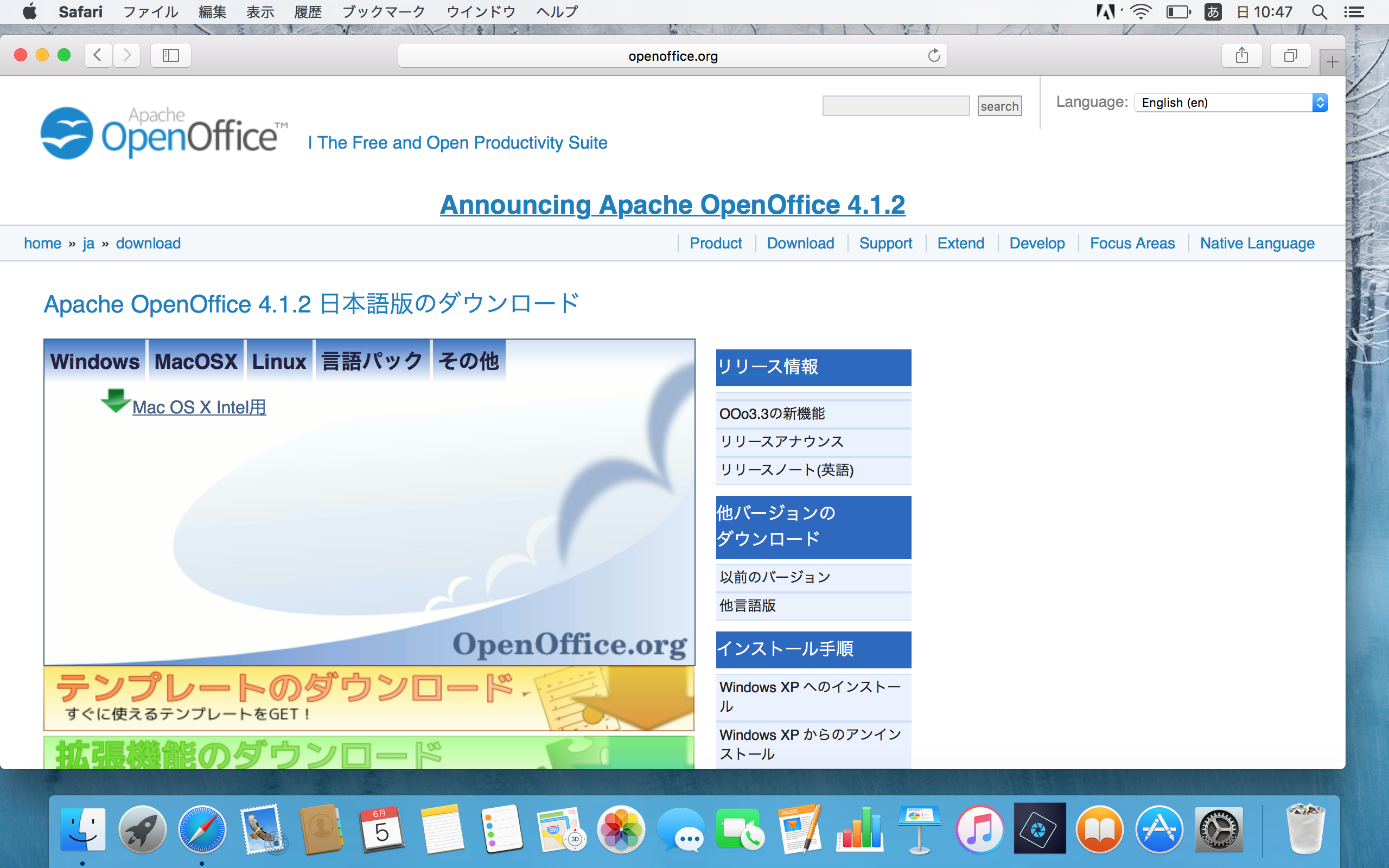The height and width of the screenshot is (868, 1389).
Task: Toggle the Safari sidebar button
Action: (x=170, y=55)
